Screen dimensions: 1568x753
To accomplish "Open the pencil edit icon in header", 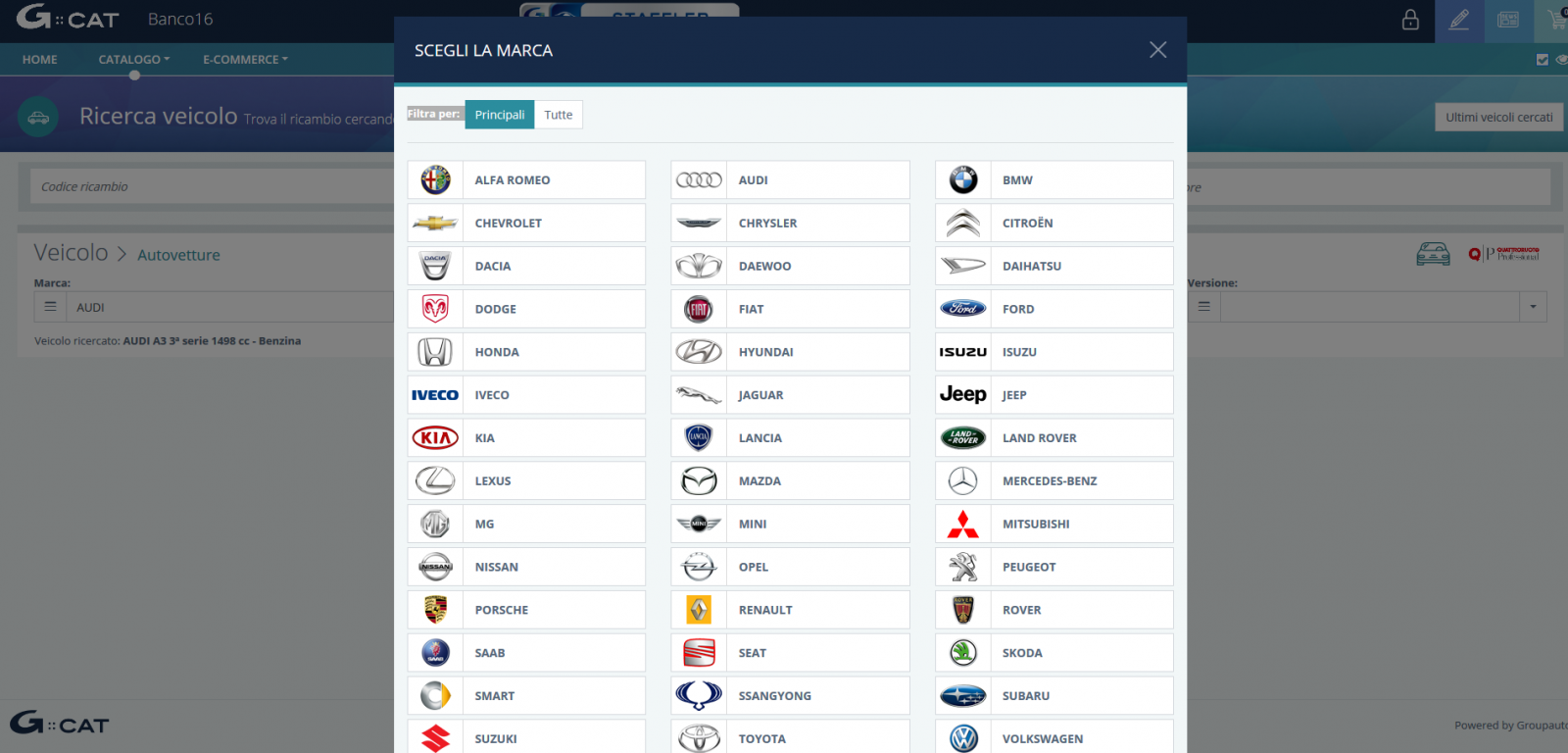I will point(1459,21).
